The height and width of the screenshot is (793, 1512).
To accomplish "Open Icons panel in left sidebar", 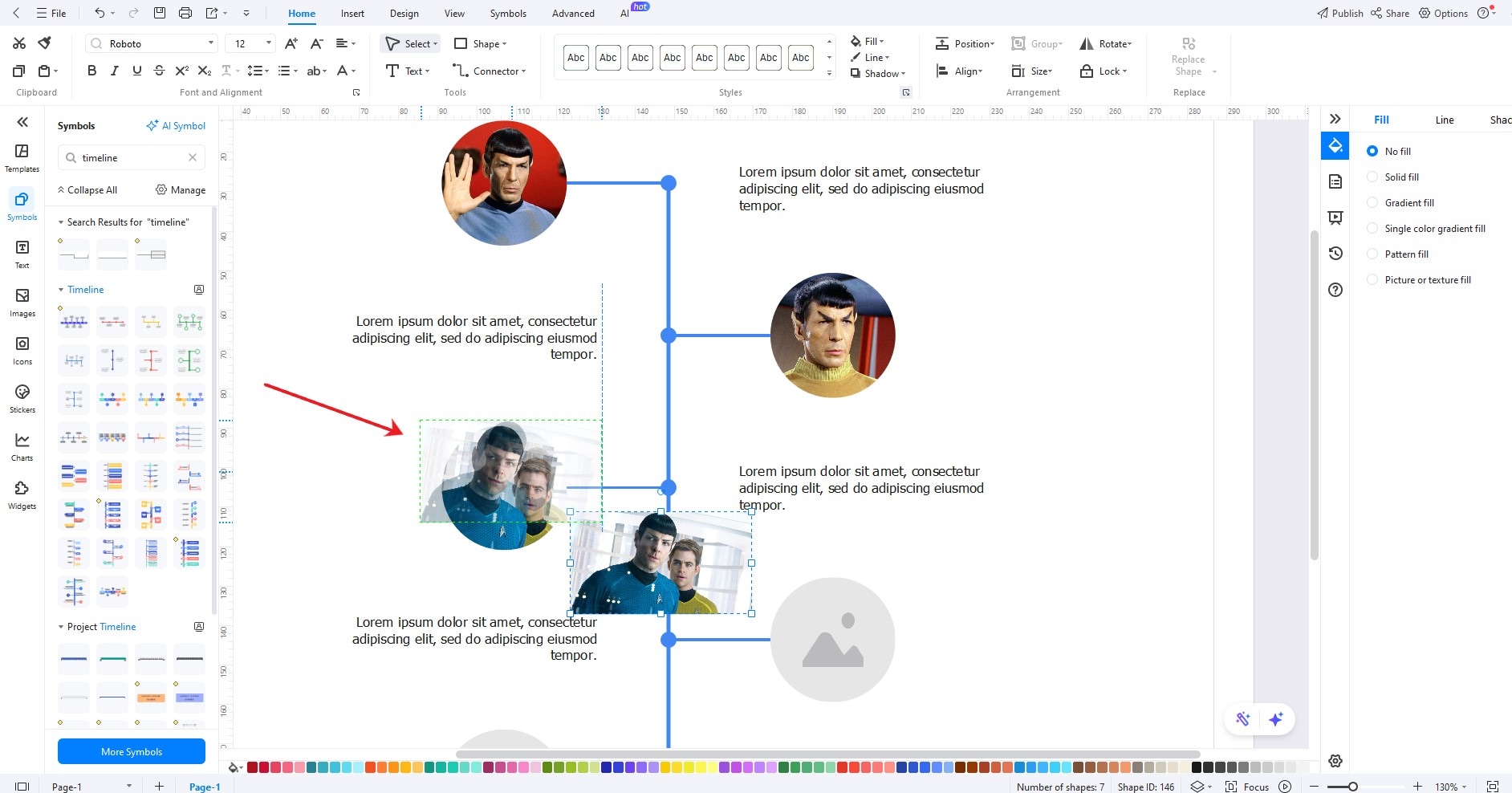I will [22, 351].
